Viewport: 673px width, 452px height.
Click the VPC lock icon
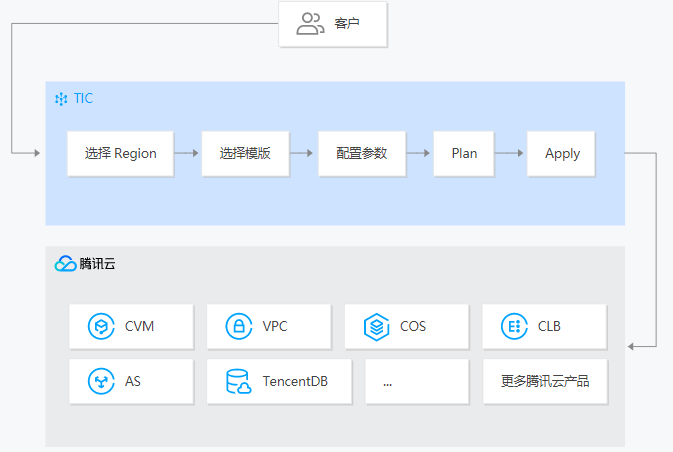coord(239,326)
